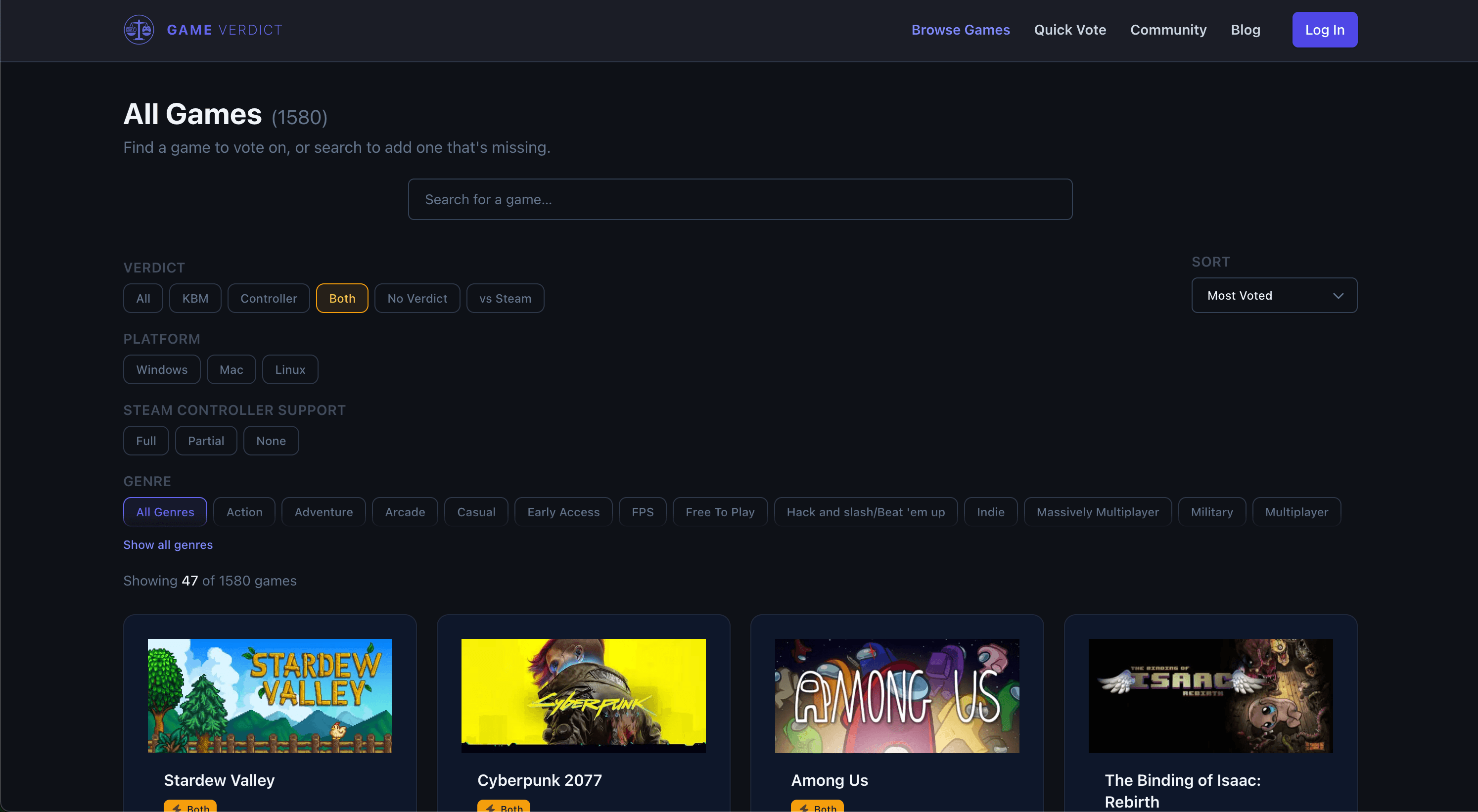The image size is (1478, 812).
Task: Filter genre by Free To Play
Action: click(x=720, y=511)
